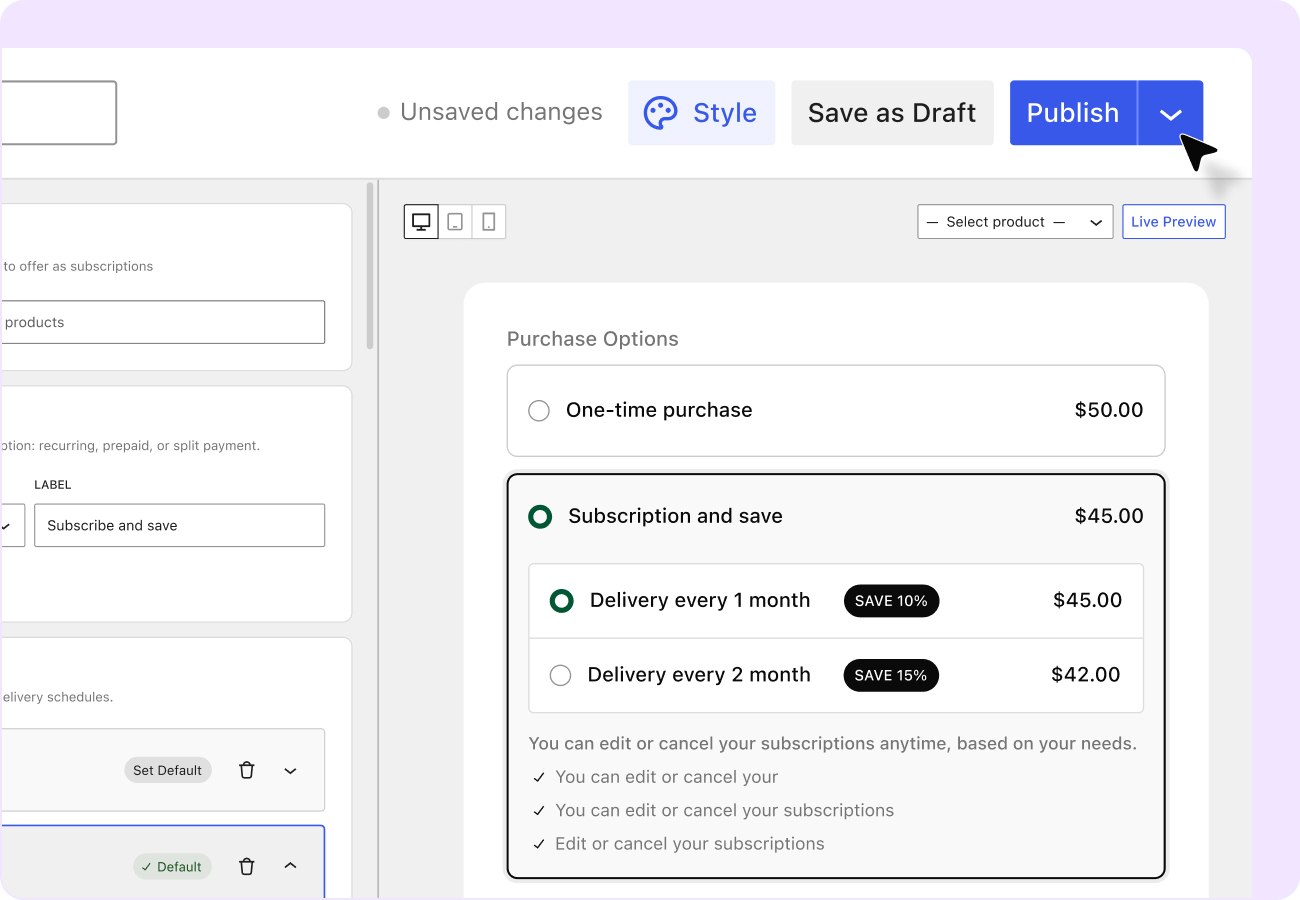Click Save as Draft
Image resolution: width=1300 pixels, height=900 pixels.
(x=892, y=113)
